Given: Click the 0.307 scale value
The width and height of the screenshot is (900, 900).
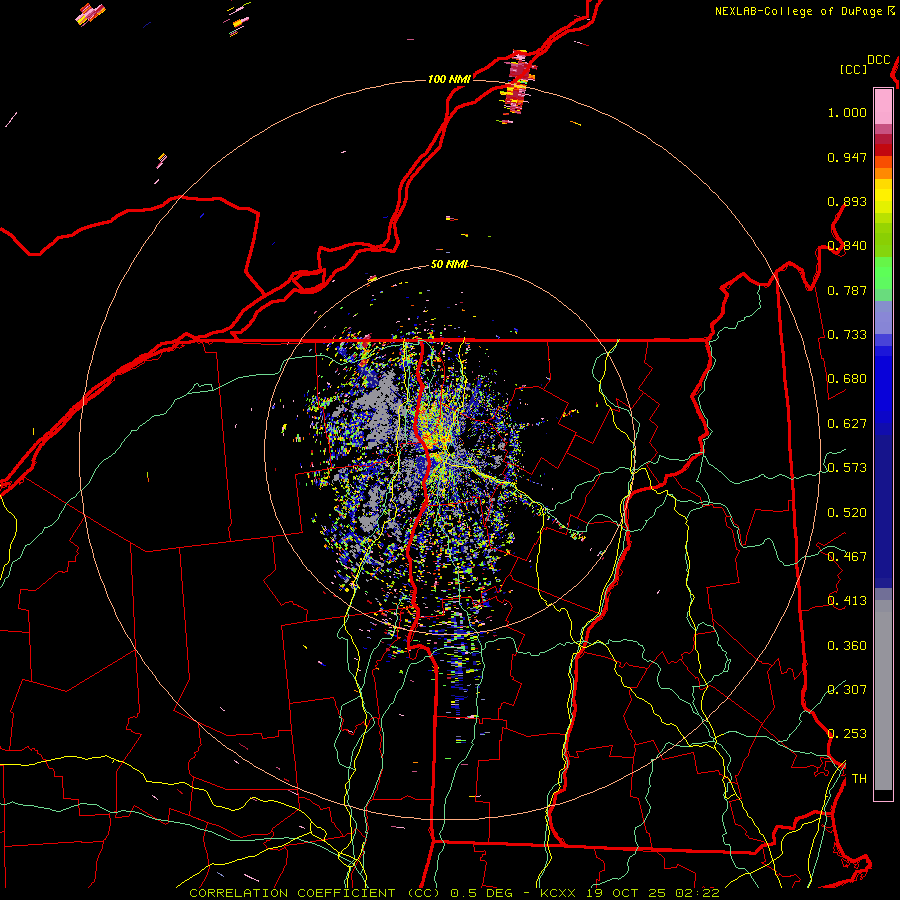Looking at the screenshot, I should [847, 690].
